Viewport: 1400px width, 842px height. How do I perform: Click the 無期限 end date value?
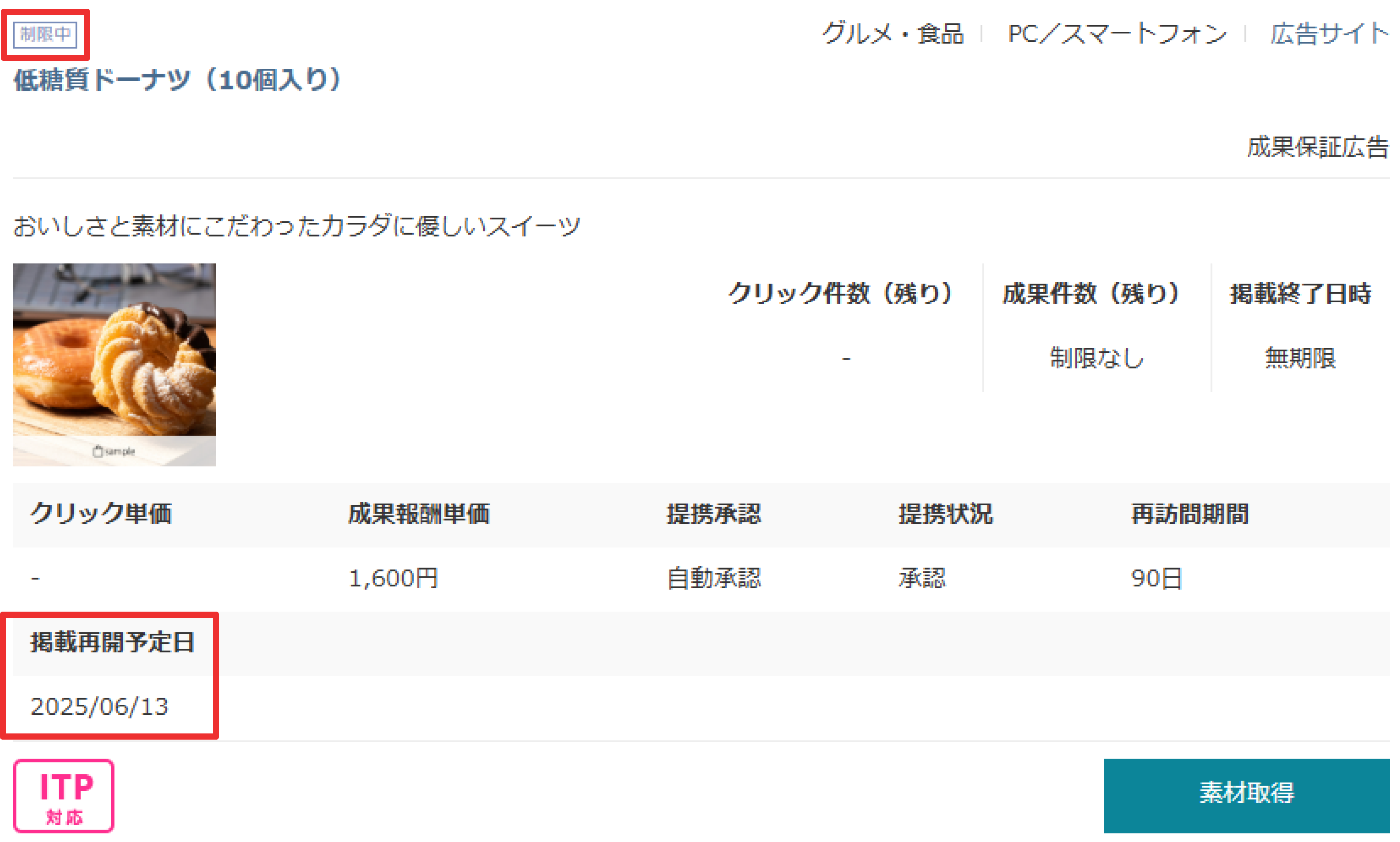(1300, 358)
